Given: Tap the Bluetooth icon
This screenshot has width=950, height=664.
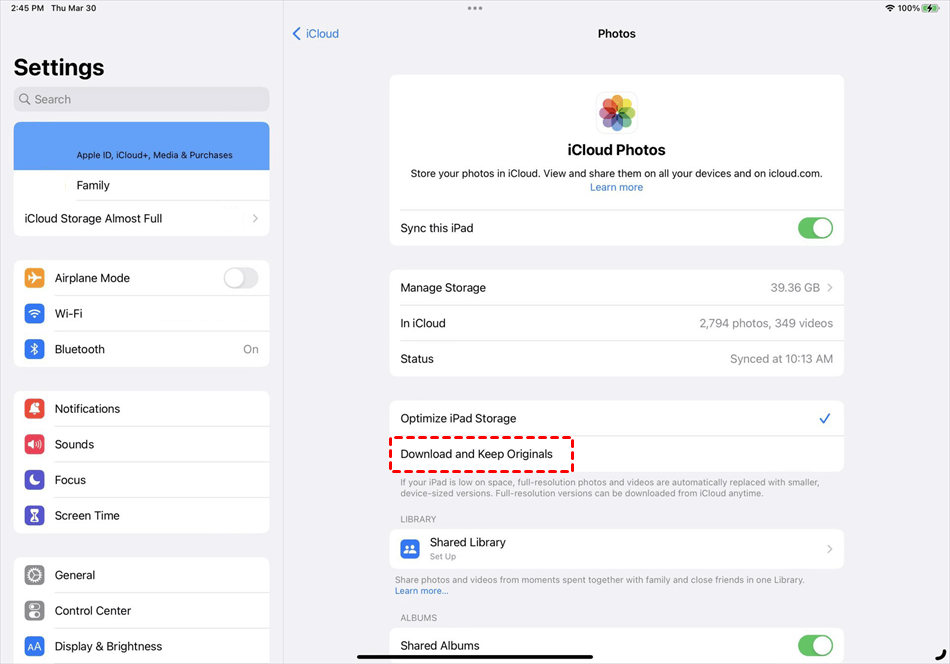Looking at the screenshot, I should coord(35,349).
